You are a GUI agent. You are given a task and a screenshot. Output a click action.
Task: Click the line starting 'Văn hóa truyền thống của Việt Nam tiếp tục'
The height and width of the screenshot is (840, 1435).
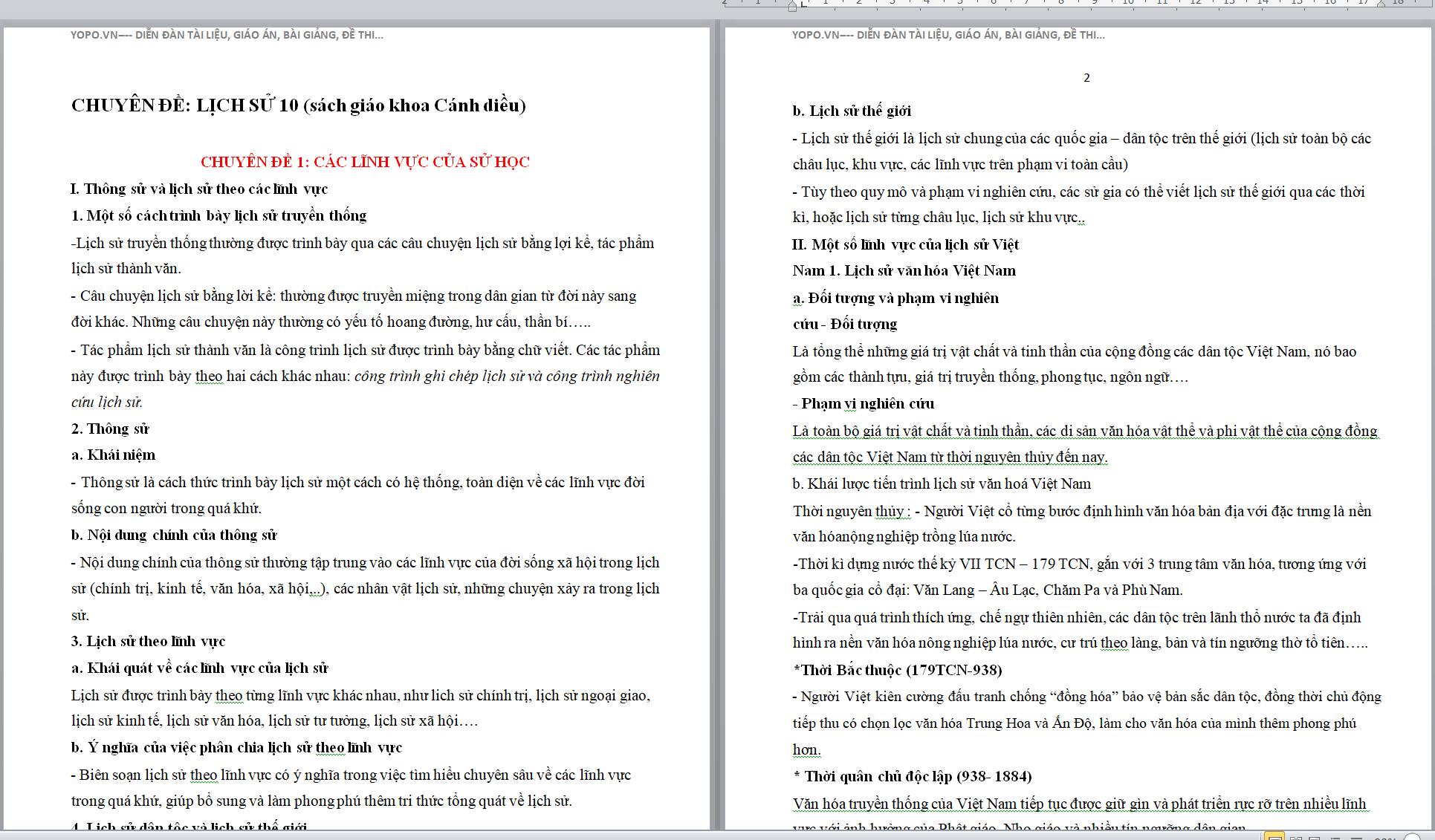coord(1080,804)
